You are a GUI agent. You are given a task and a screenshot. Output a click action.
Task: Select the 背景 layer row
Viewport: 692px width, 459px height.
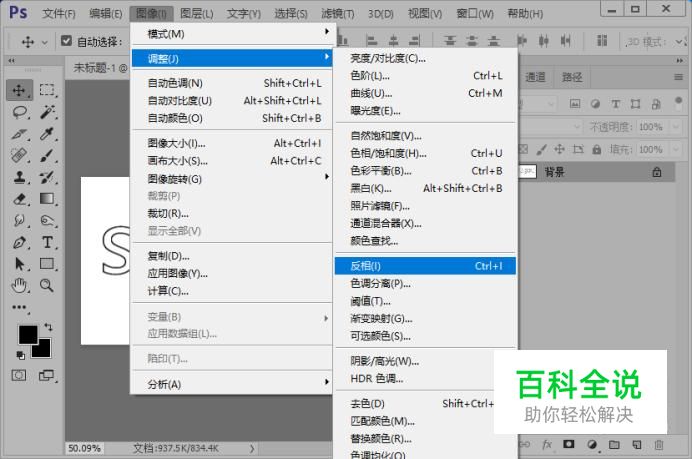[596, 172]
